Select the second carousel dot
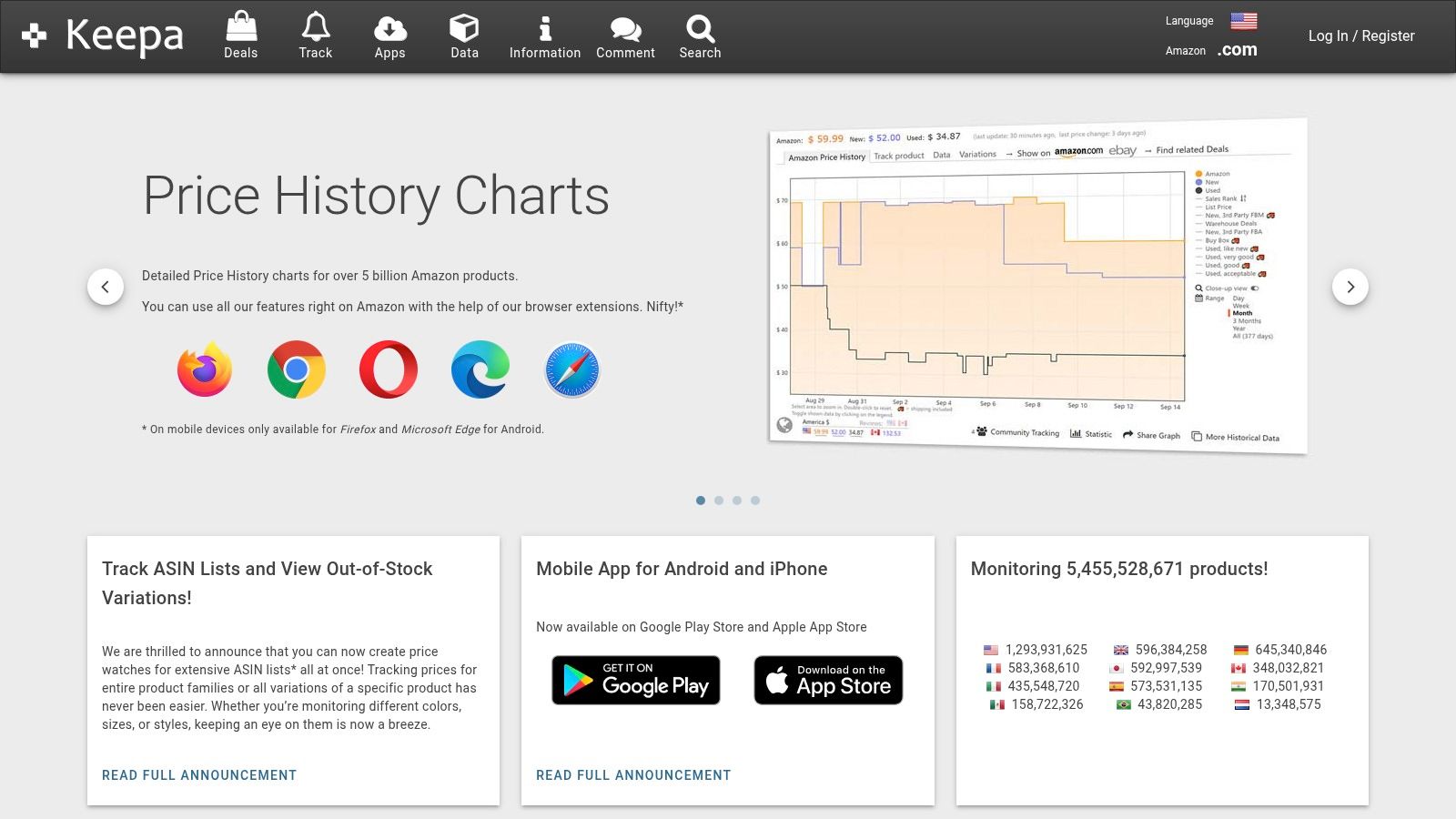 tap(719, 500)
